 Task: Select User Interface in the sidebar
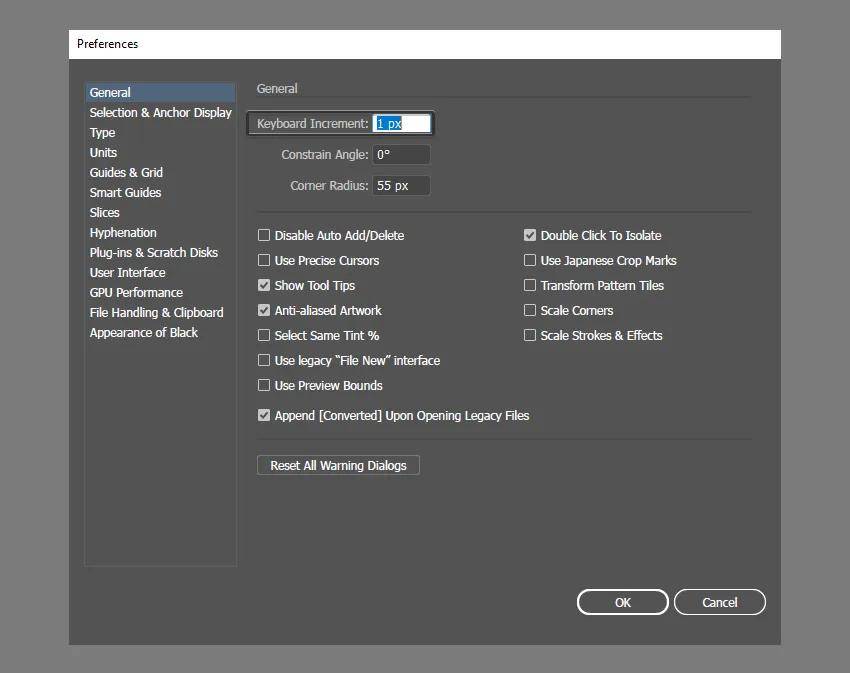(x=127, y=273)
